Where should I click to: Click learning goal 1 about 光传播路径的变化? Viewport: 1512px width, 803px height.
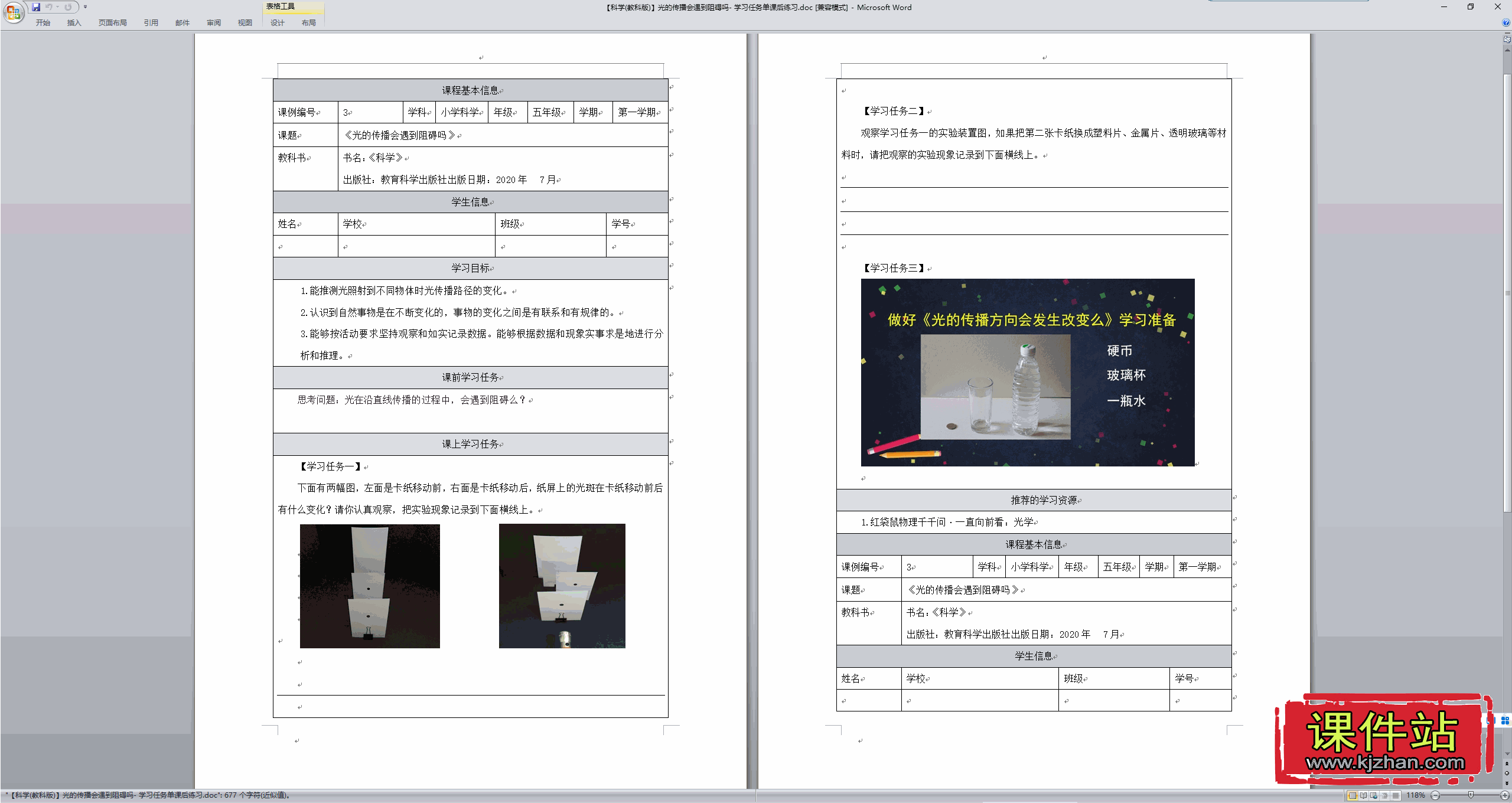(405, 290)
